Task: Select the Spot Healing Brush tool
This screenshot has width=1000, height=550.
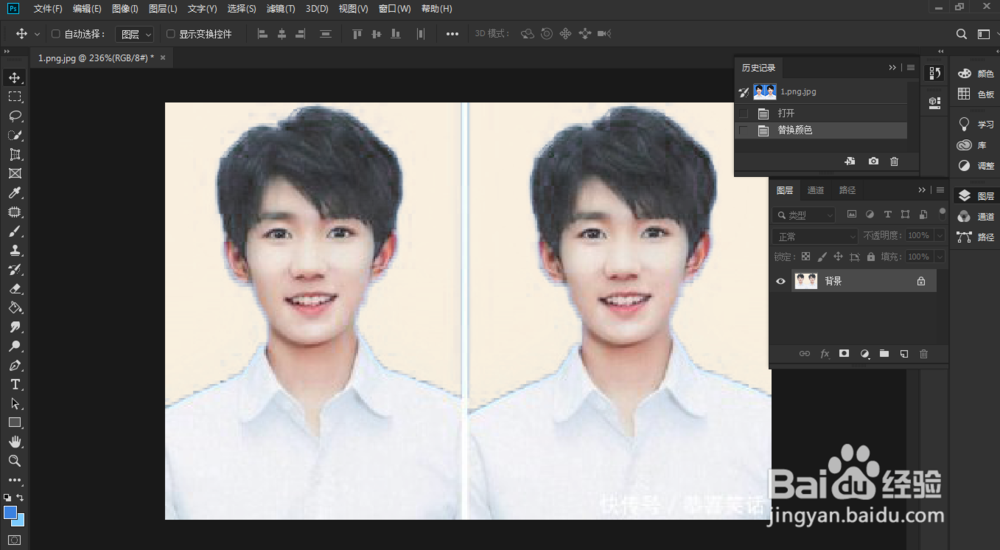Action: click(x=15, y=212)
